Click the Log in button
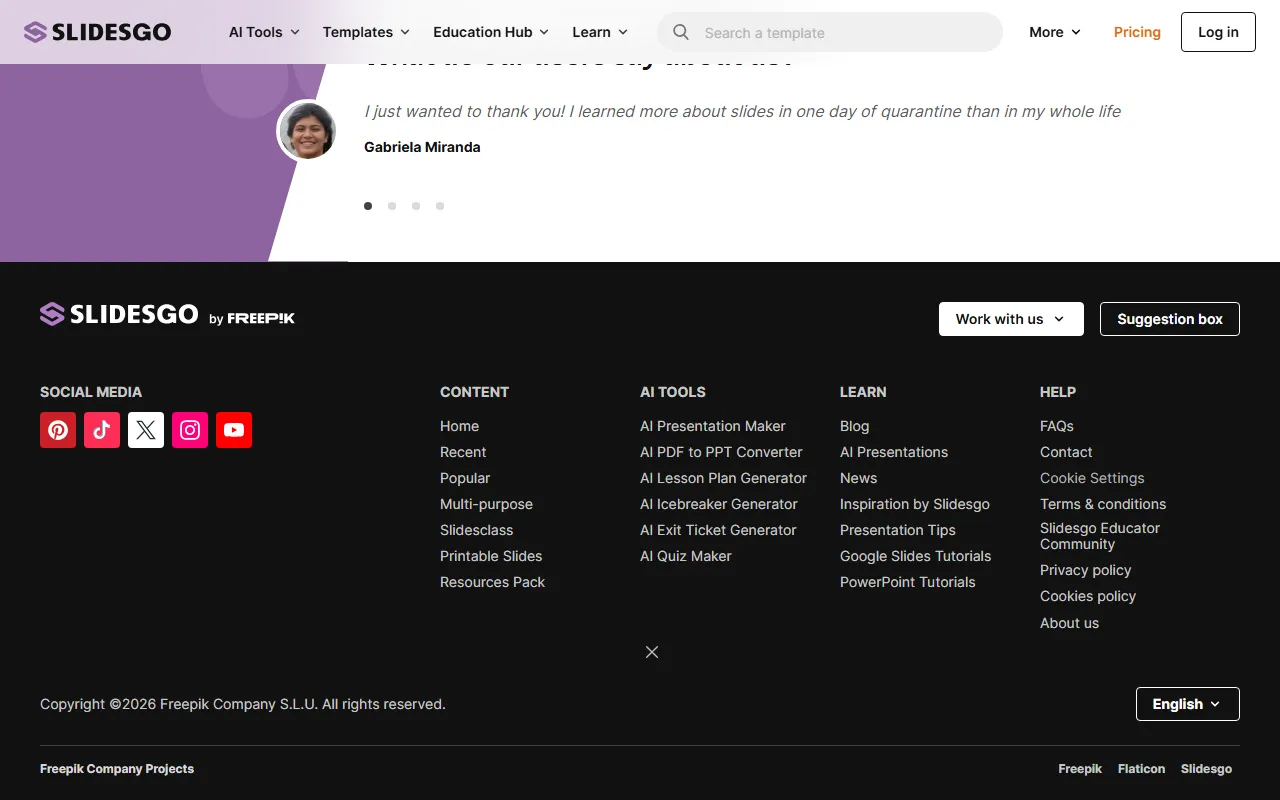This screenshot has width=1280, height=800. click(x=1217, y=32)
